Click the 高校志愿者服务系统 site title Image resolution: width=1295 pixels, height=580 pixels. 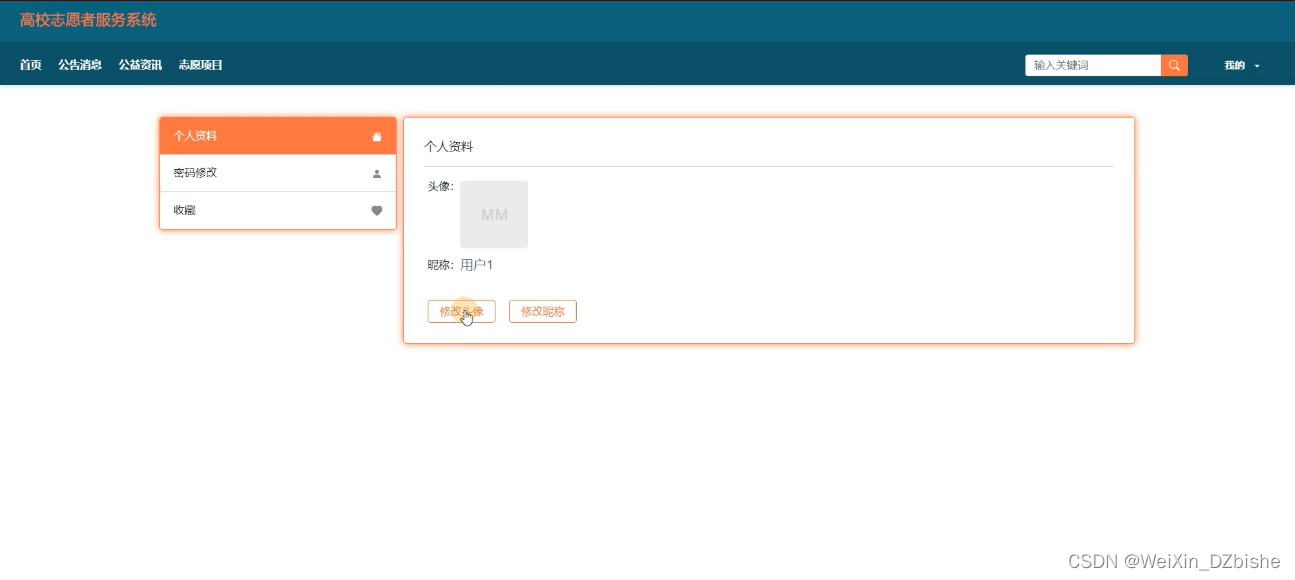[x=88, y=20]
